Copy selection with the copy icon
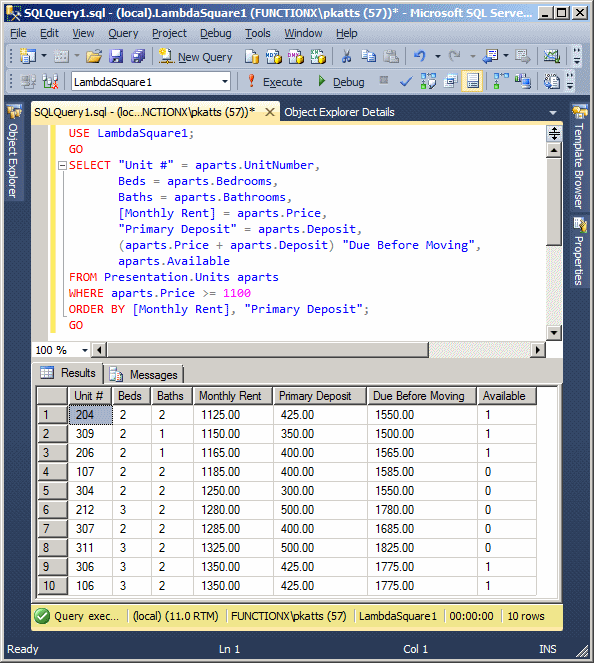The image size is (594, 663). (368, 56)
